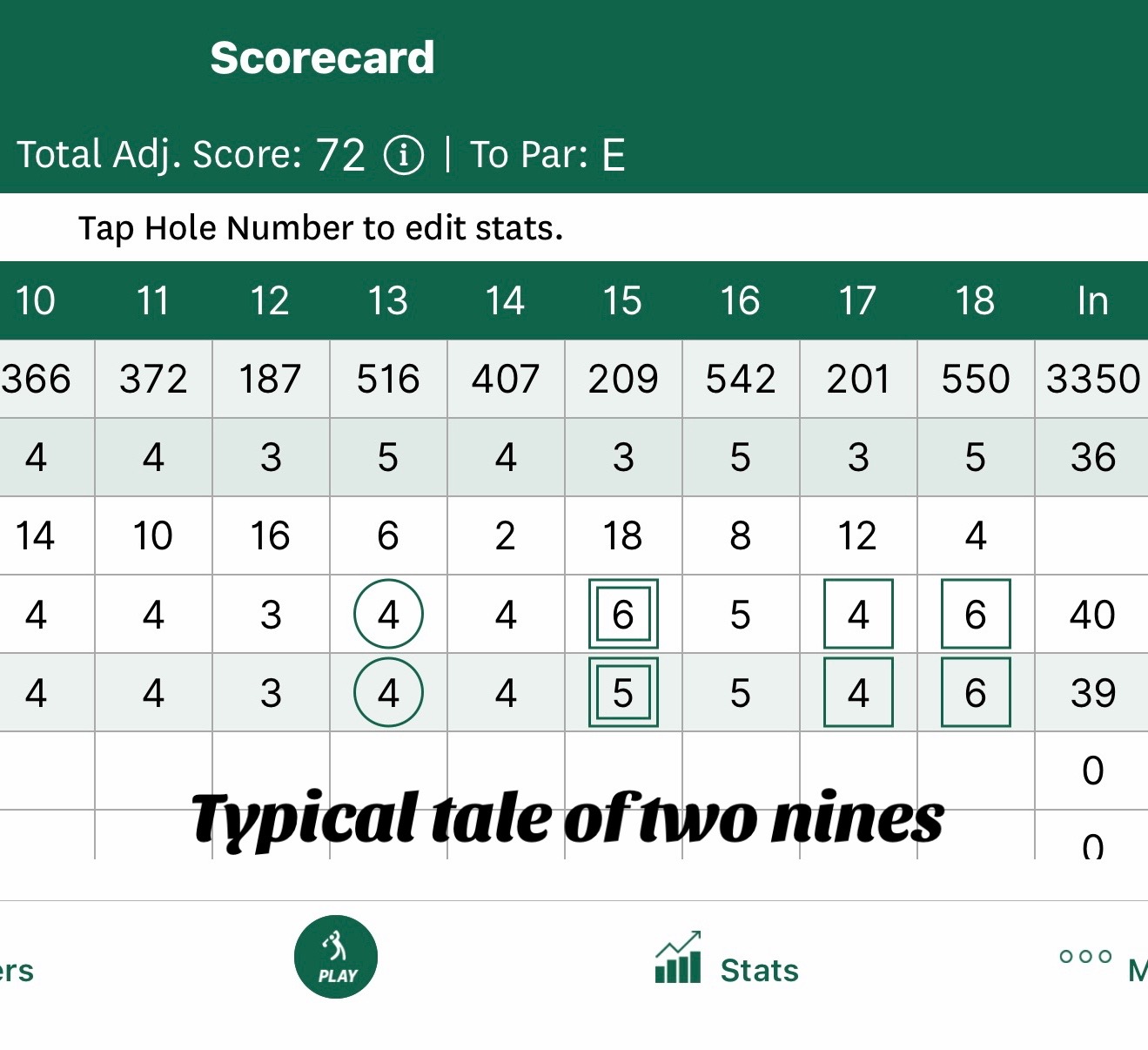
Task: Select the In column header
Action: coord(1092,300)
